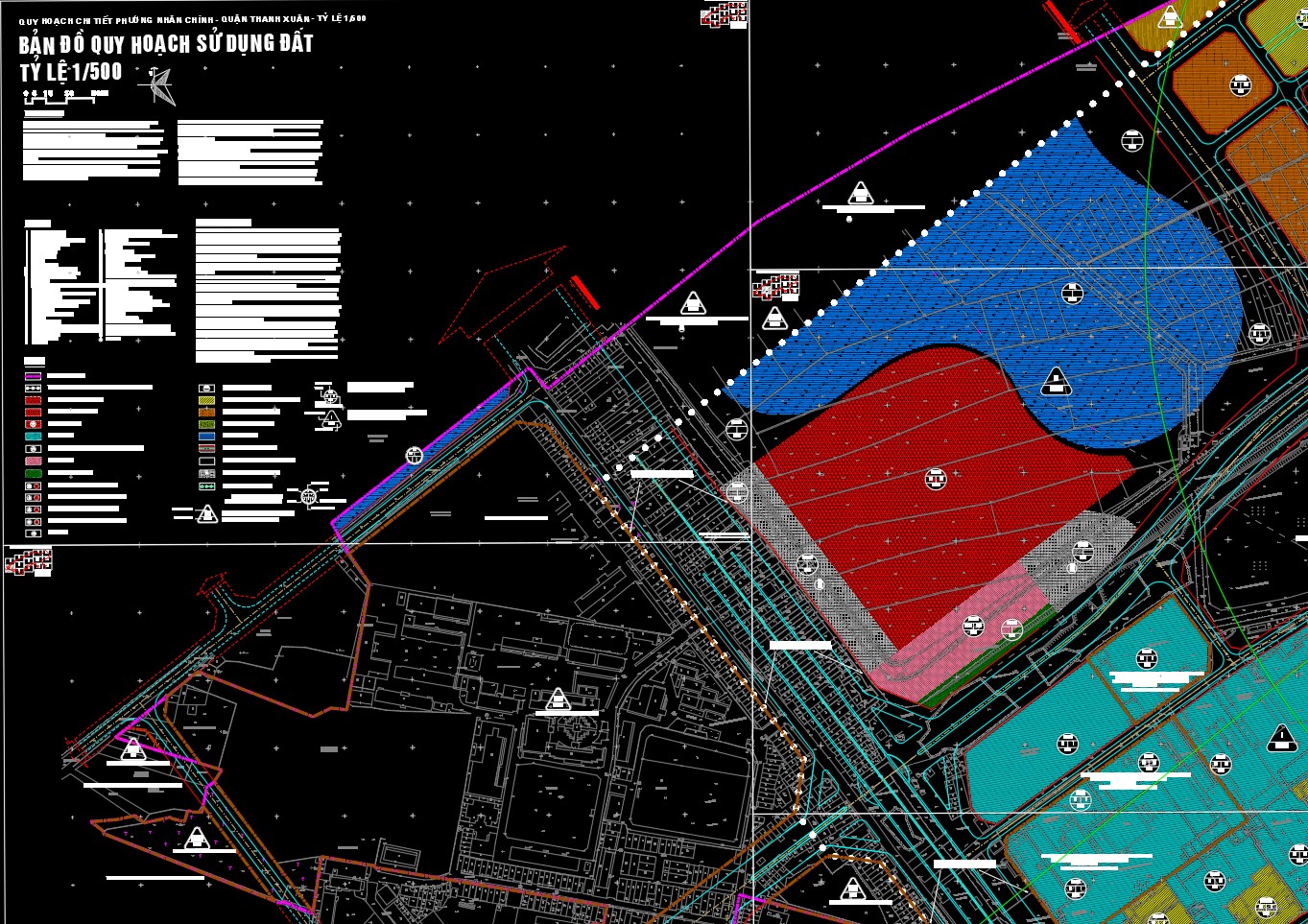Click the orange hatch swatch in the legend

207,412
